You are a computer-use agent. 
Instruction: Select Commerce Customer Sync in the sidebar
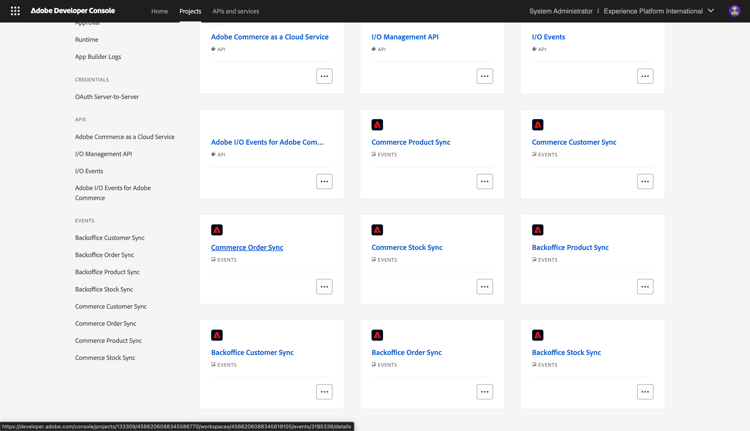pos(110,307)
